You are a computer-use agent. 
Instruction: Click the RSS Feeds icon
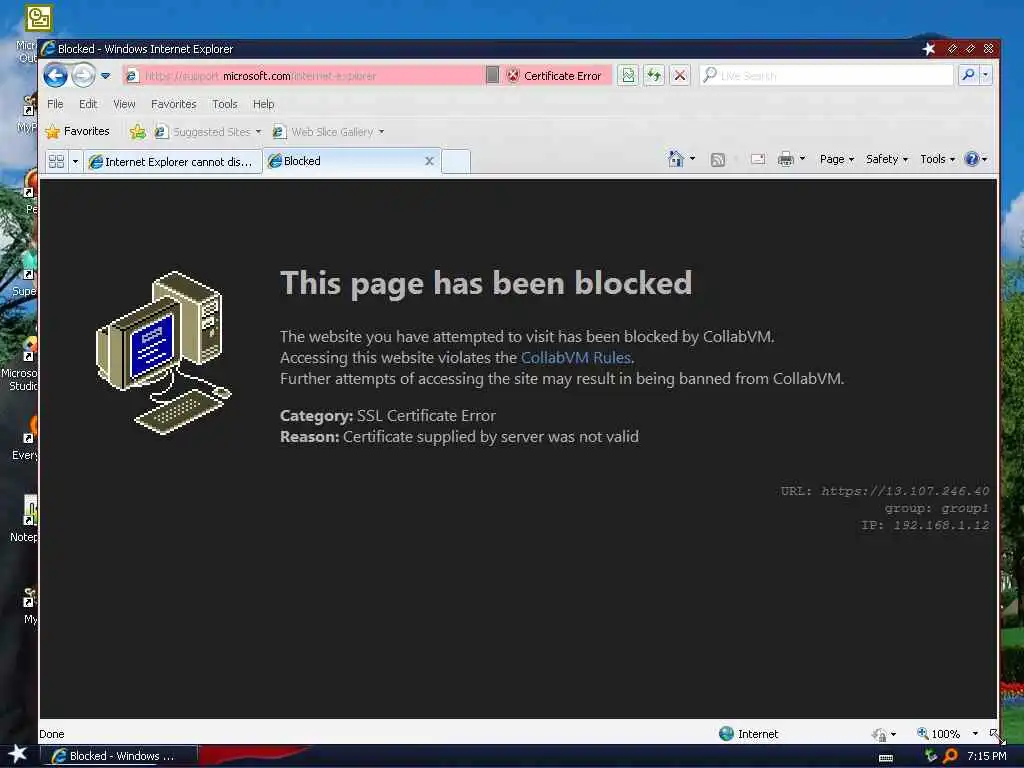(x=718, y=159)
